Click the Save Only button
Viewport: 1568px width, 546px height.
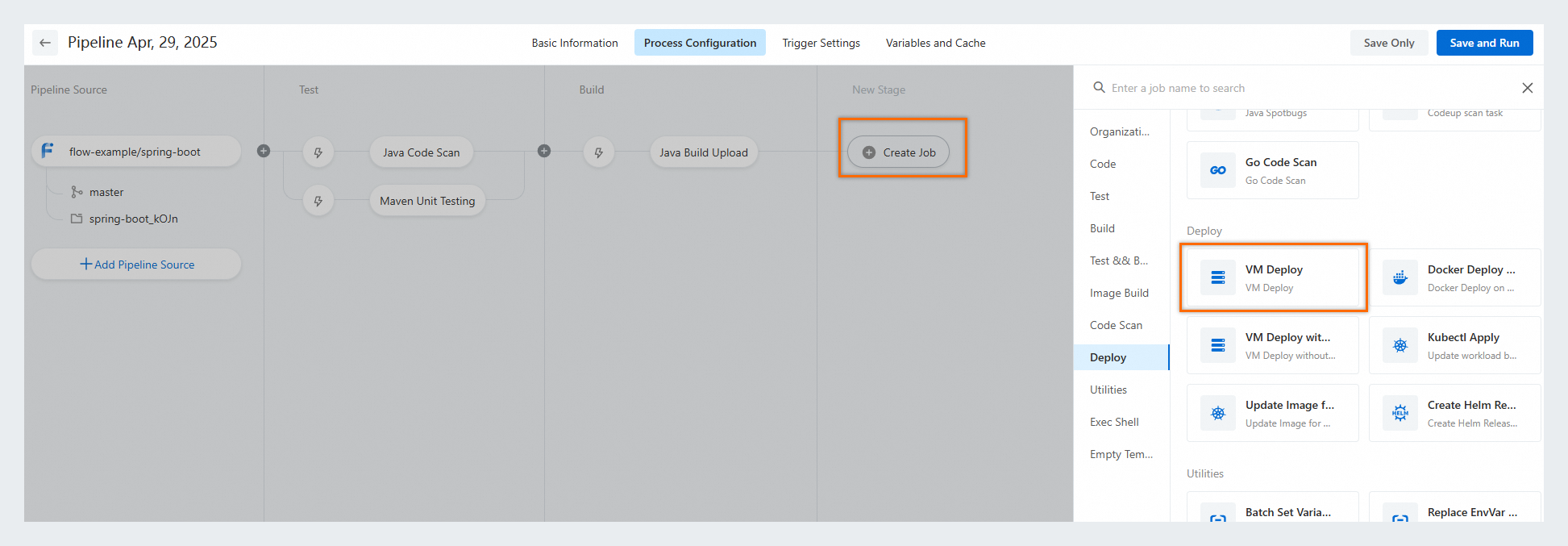1389,43
